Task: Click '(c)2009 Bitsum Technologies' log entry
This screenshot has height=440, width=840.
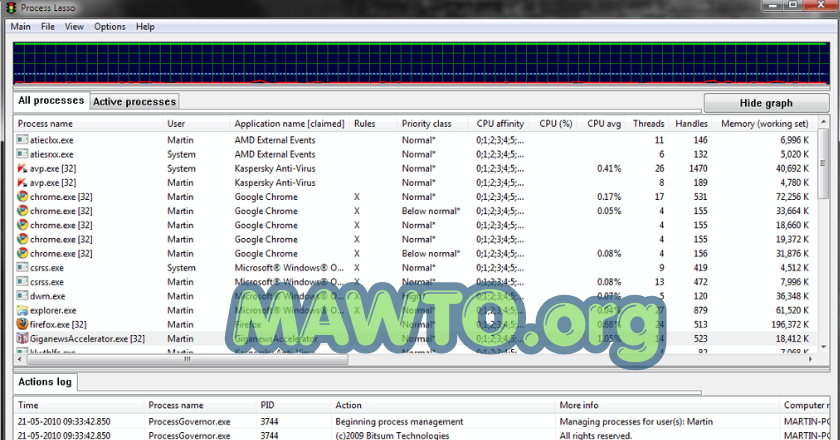Action: 392,435
